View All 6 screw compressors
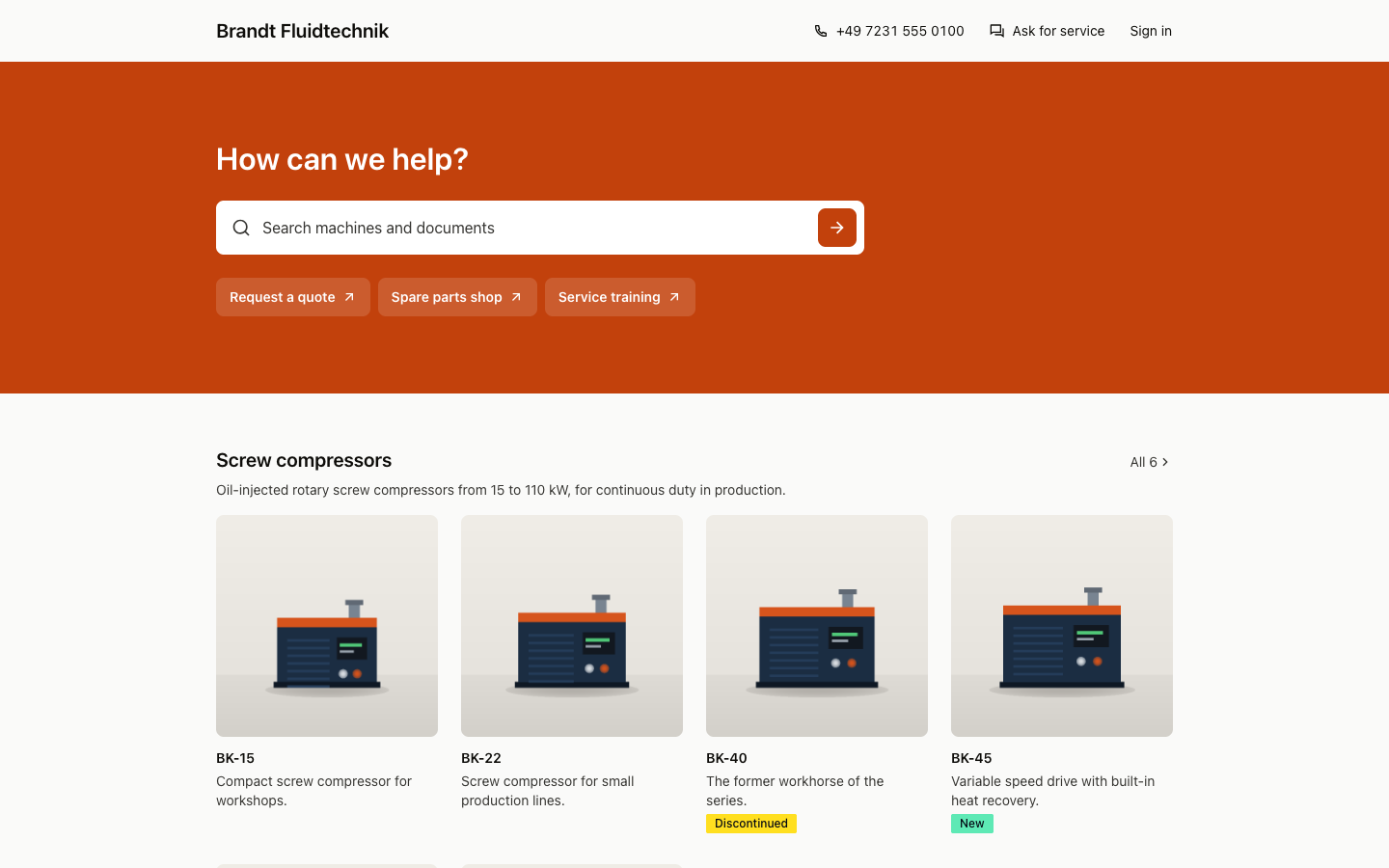The height and width of the screenshot is (868, 1389). point(1150,462)
